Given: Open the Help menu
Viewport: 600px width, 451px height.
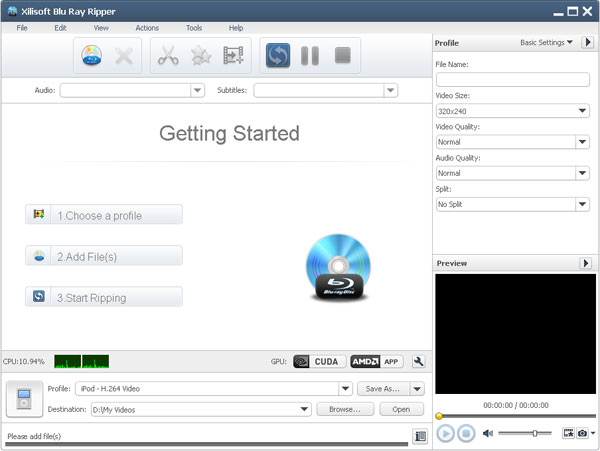Looking at the screenshot, I should pos(236,28).
